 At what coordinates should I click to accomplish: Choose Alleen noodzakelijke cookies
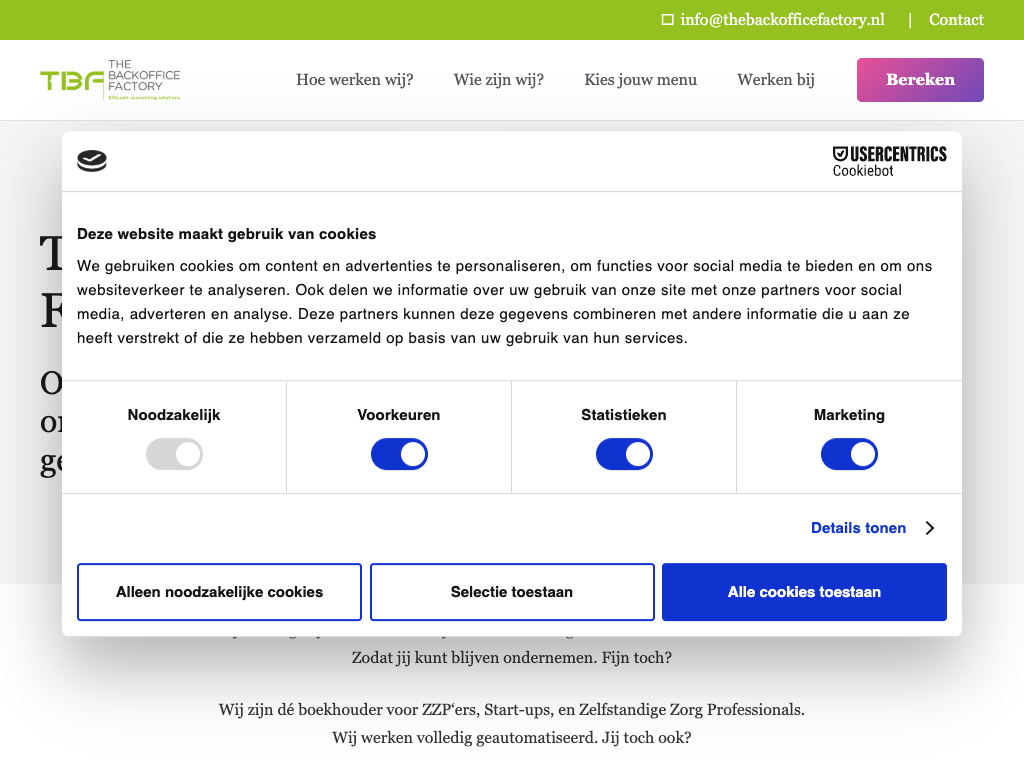219,592
